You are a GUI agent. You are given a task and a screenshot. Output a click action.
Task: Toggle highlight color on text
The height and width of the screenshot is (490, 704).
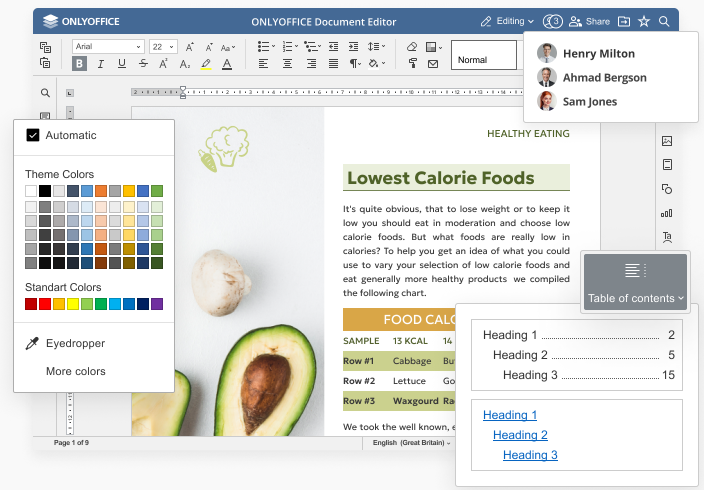click(206, 63)
